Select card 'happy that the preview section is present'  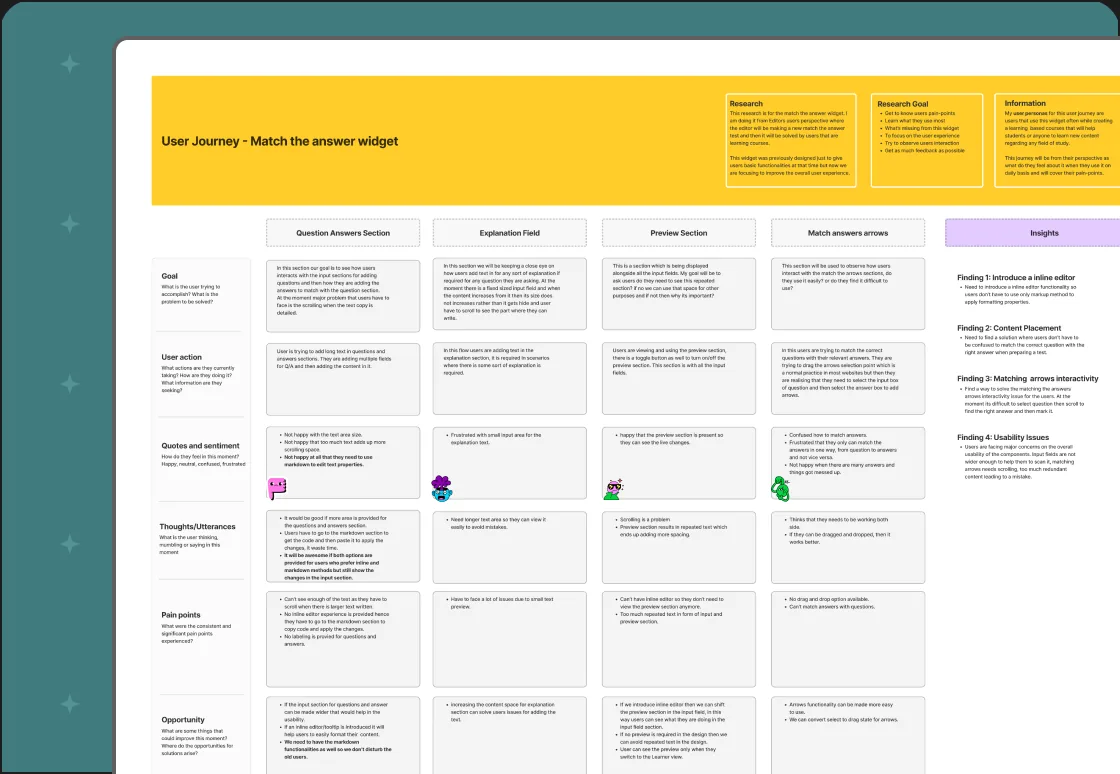[679, 463]
